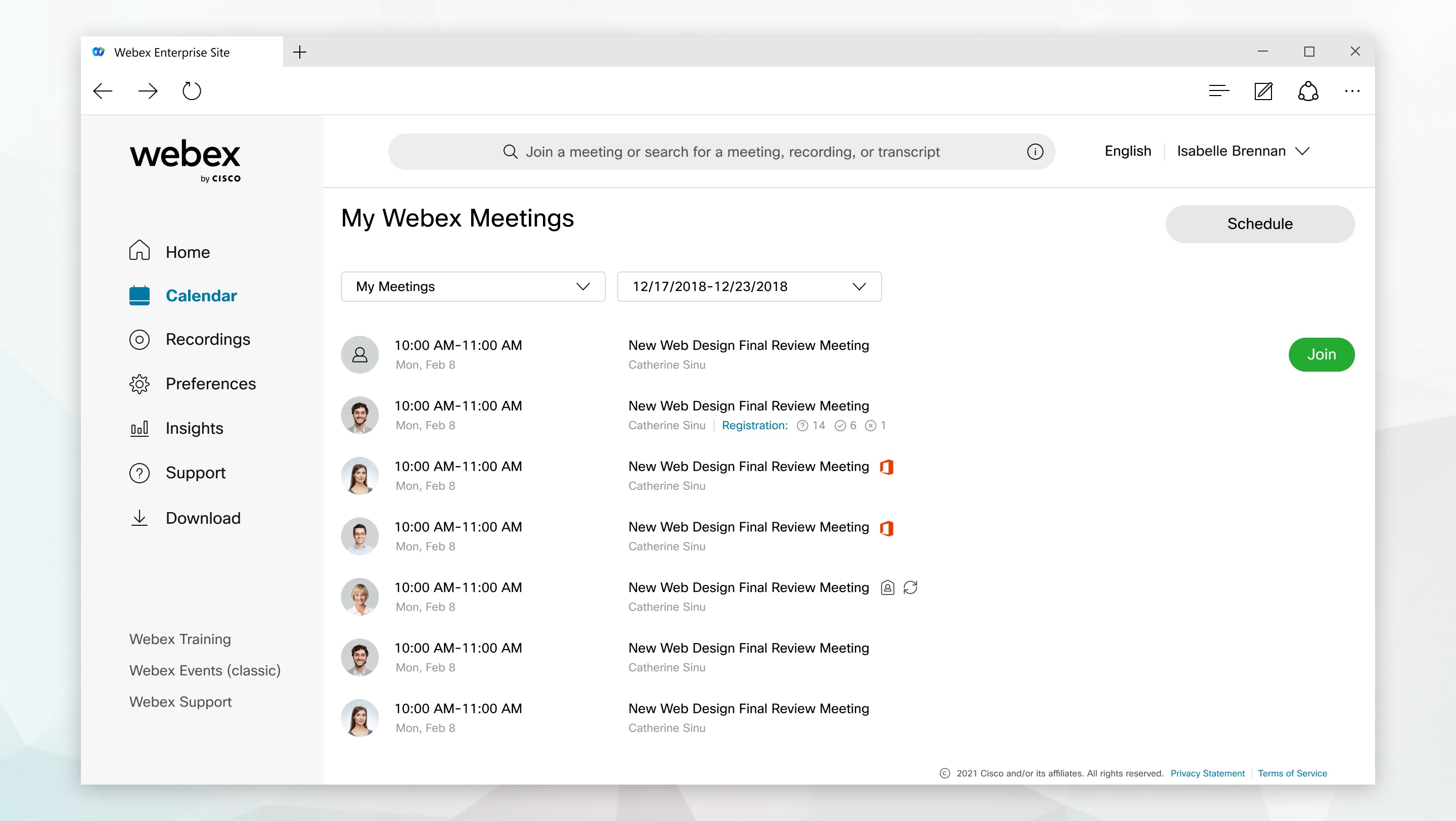Click the green Join button
This screenshot has width=1456, height=821.
[x=1321, y=354]
